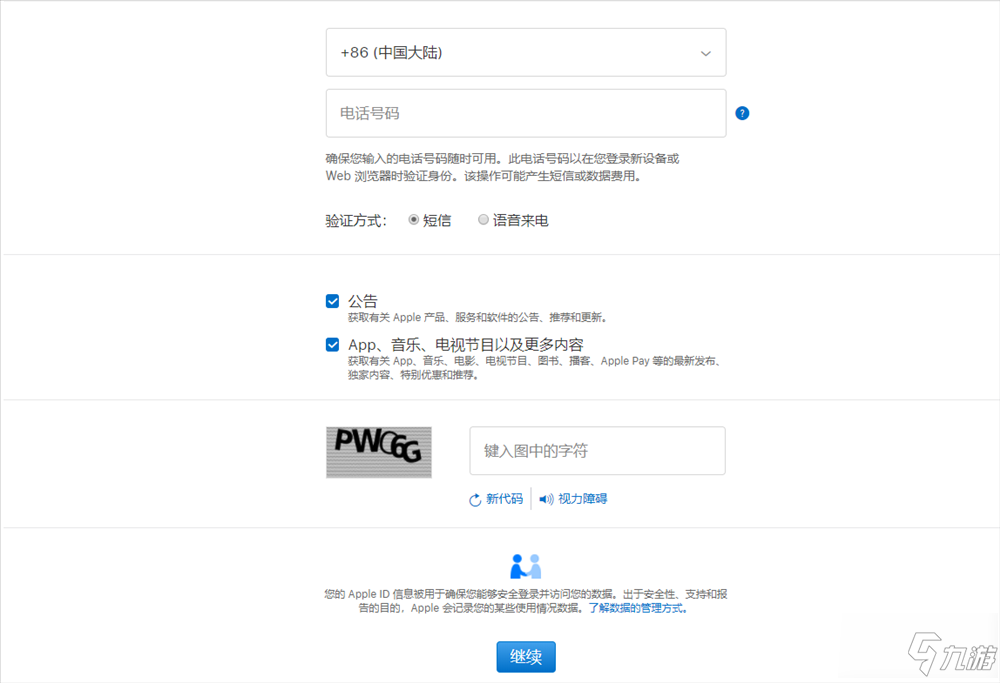Uncheck the 公告 announcements checkbox
This screenshot has width=1000, height=683.
[x=333, y=300]
